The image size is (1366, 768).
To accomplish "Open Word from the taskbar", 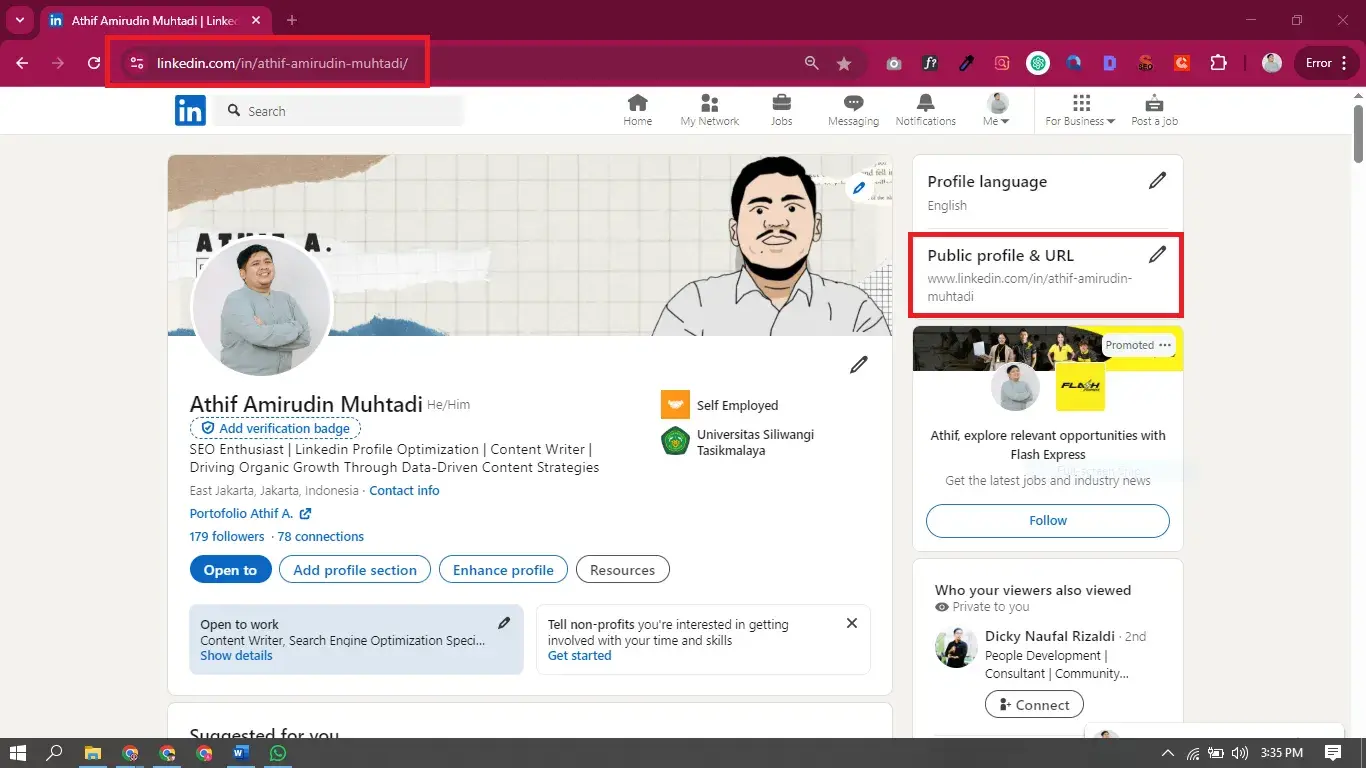I will [x=241, y=753].
